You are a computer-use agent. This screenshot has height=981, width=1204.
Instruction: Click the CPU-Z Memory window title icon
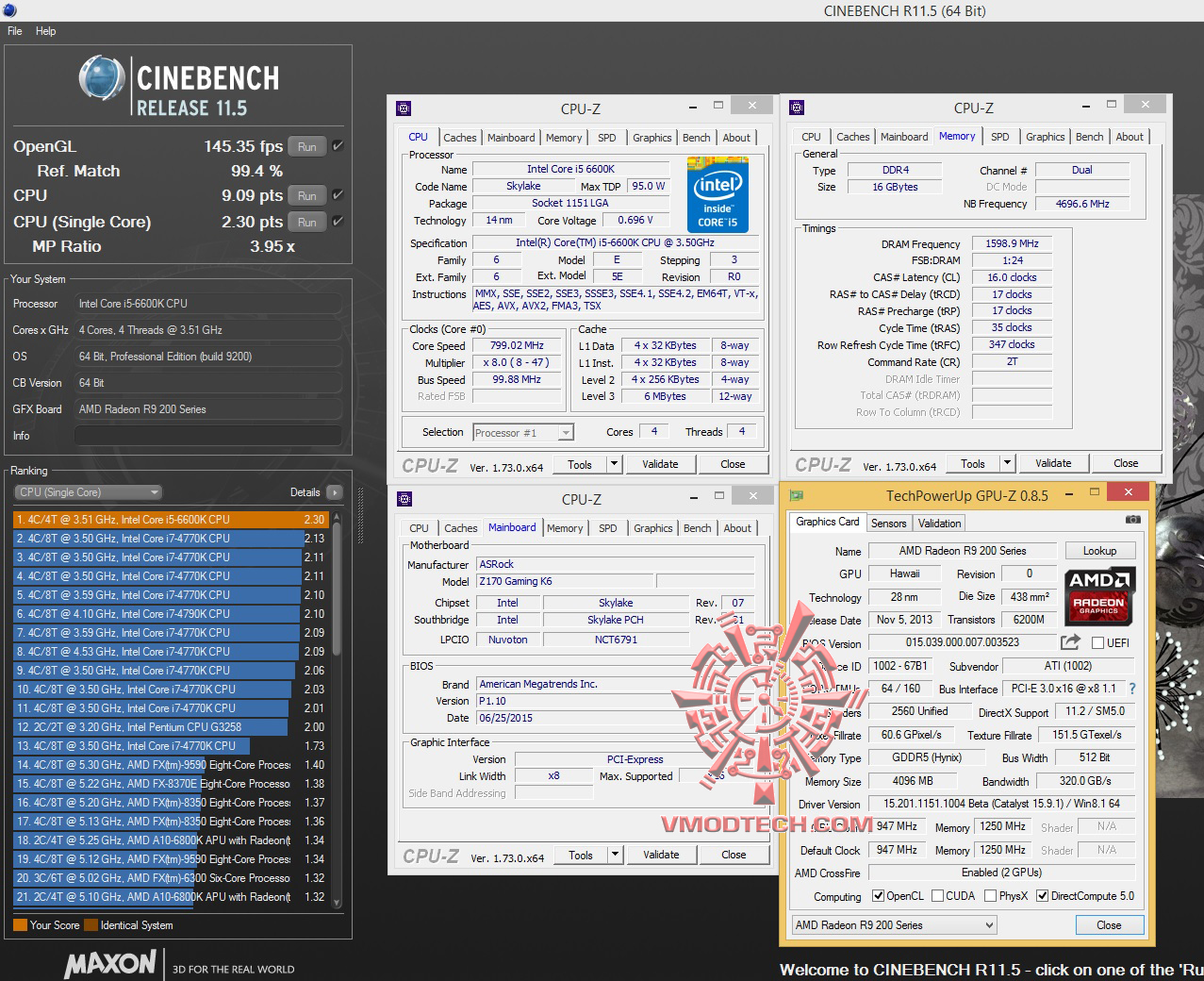pos(797,107)
